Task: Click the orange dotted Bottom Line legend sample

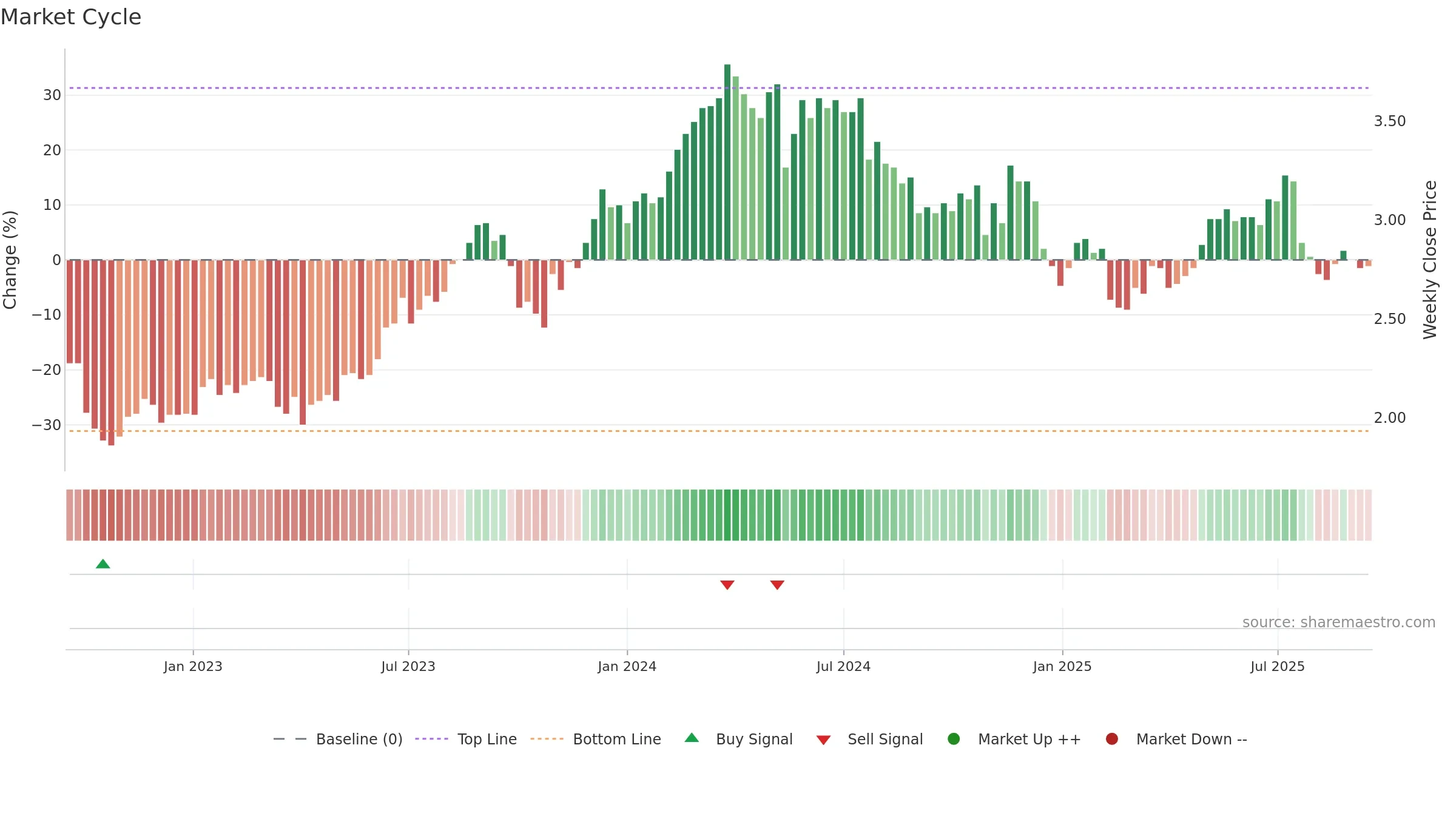Action: point(547,739)
